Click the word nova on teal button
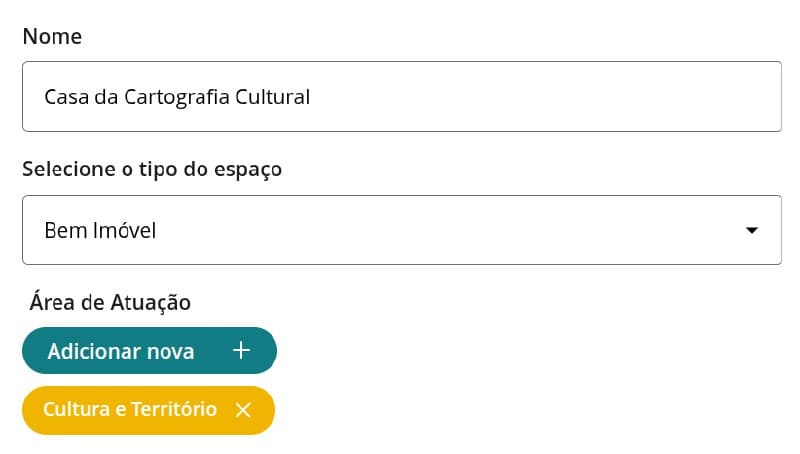The height and width of the screenshot is (454, 800). pyautogui.click(x=170, y=351)
